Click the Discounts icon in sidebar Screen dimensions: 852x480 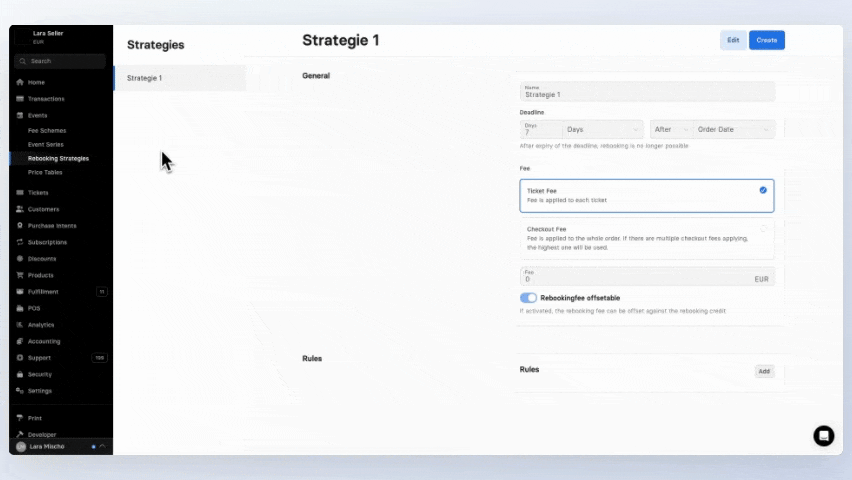point(20,259)
